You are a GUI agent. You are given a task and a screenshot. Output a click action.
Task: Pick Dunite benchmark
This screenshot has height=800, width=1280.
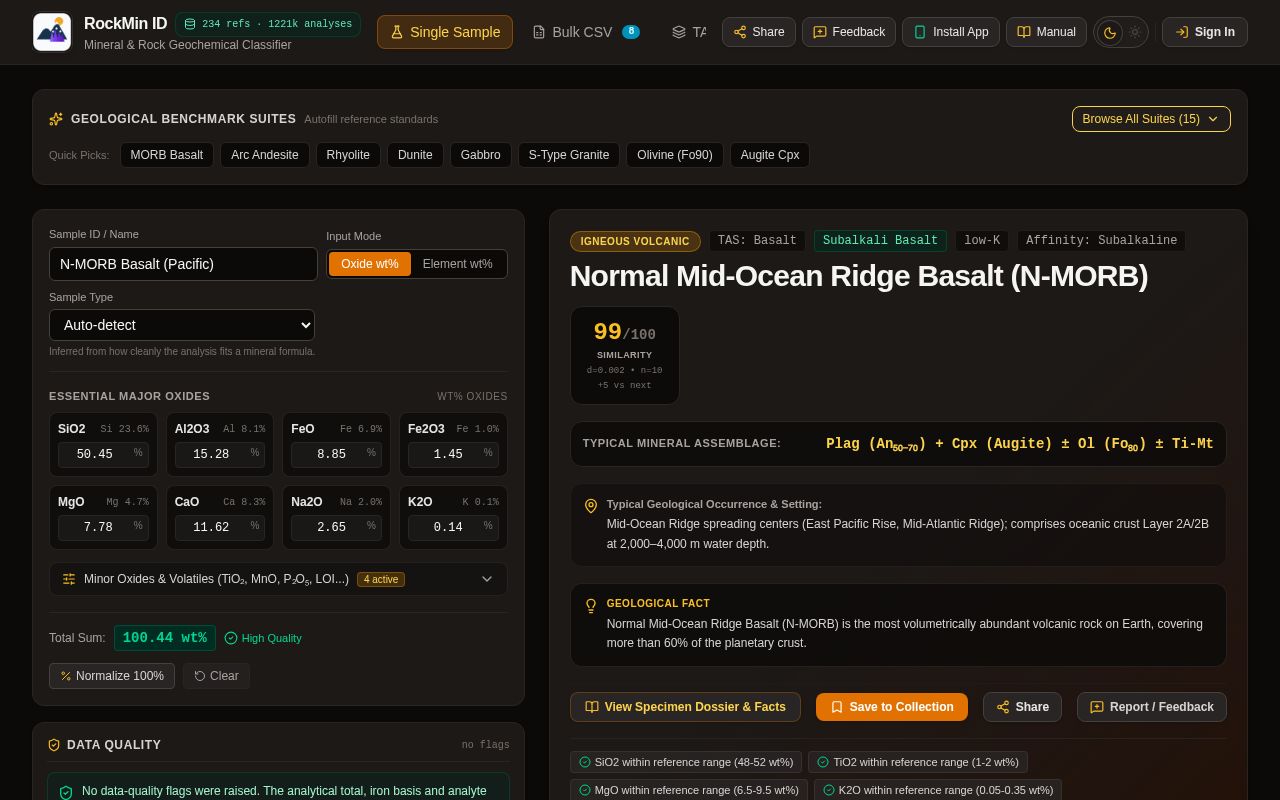coord(415,155)
